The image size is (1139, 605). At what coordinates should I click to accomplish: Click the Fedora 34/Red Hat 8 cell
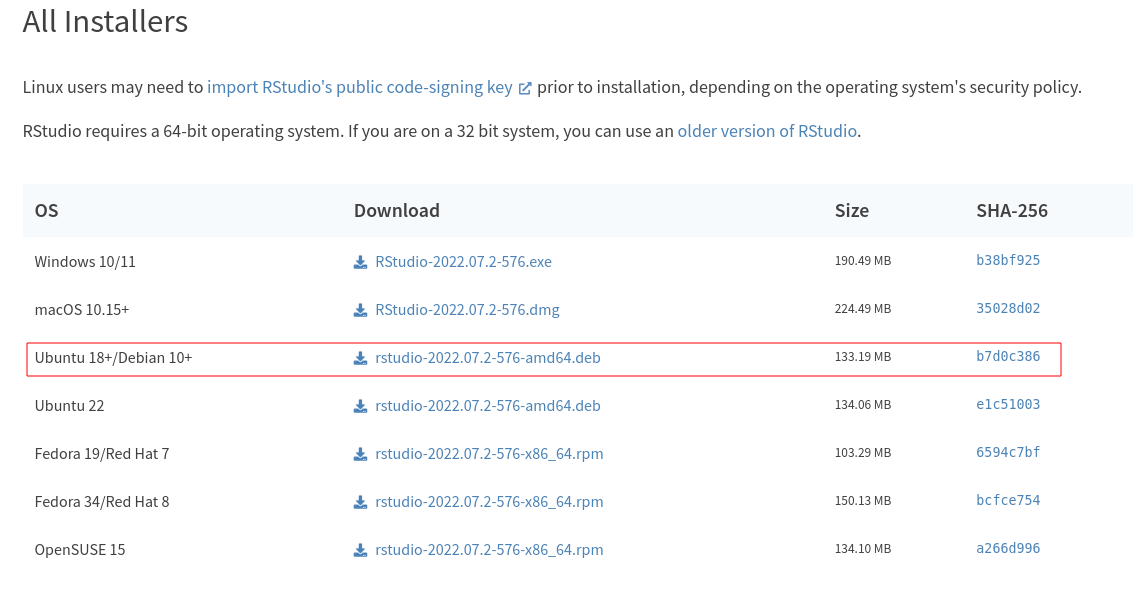click(x=102, y=501)
